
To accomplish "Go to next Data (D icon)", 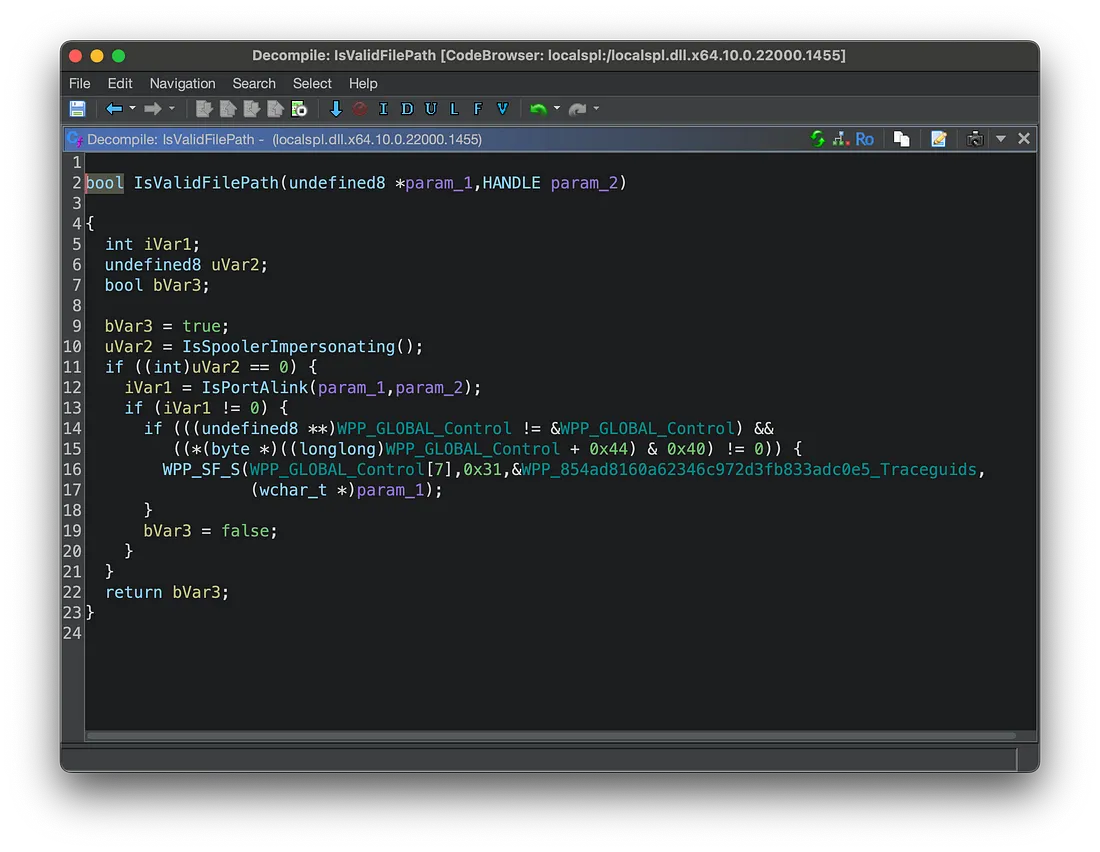I will coord(407,109).
